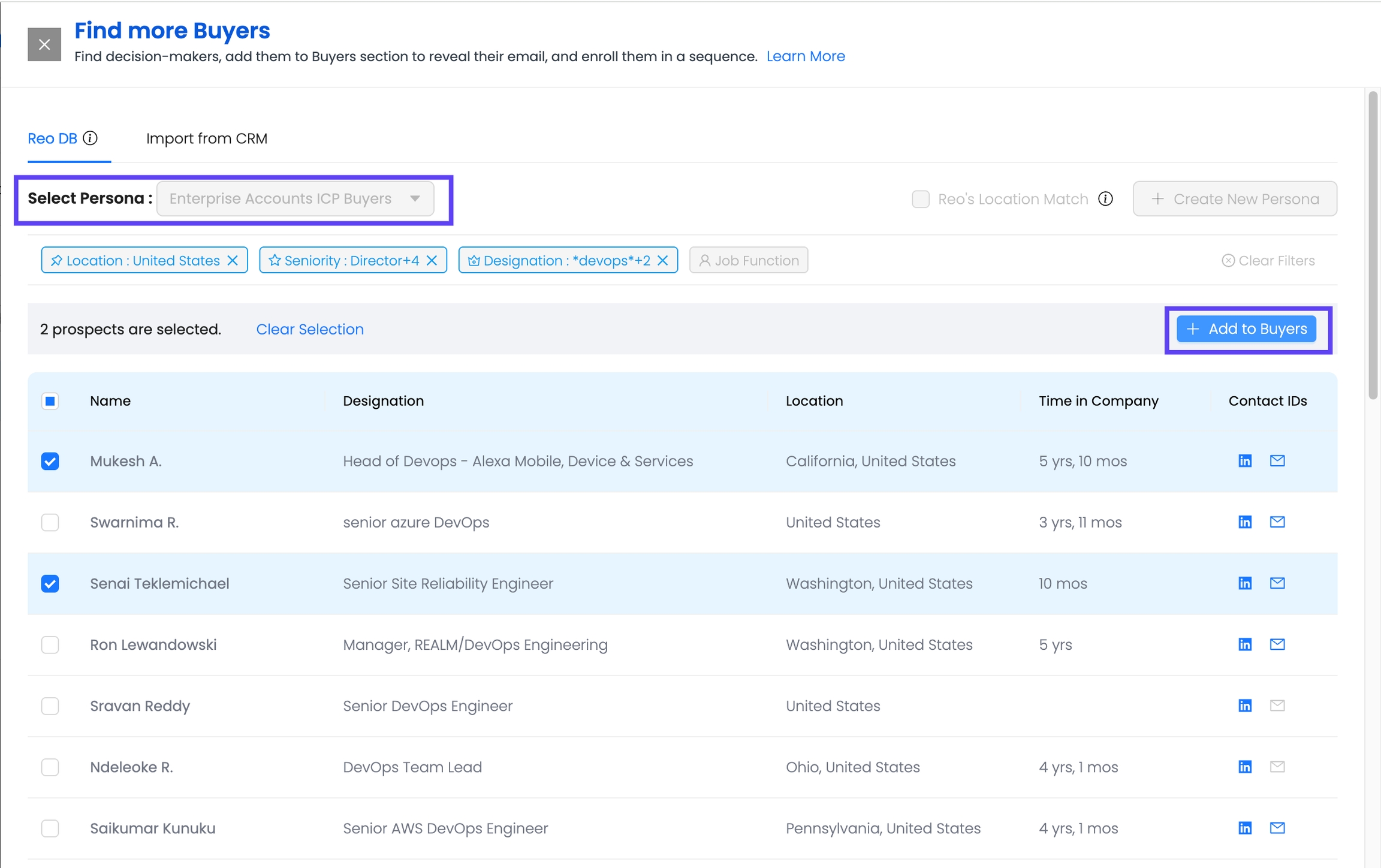Remove the Seniority Director+4 filter chip
Screen dimensions: 1381x868
432,260
